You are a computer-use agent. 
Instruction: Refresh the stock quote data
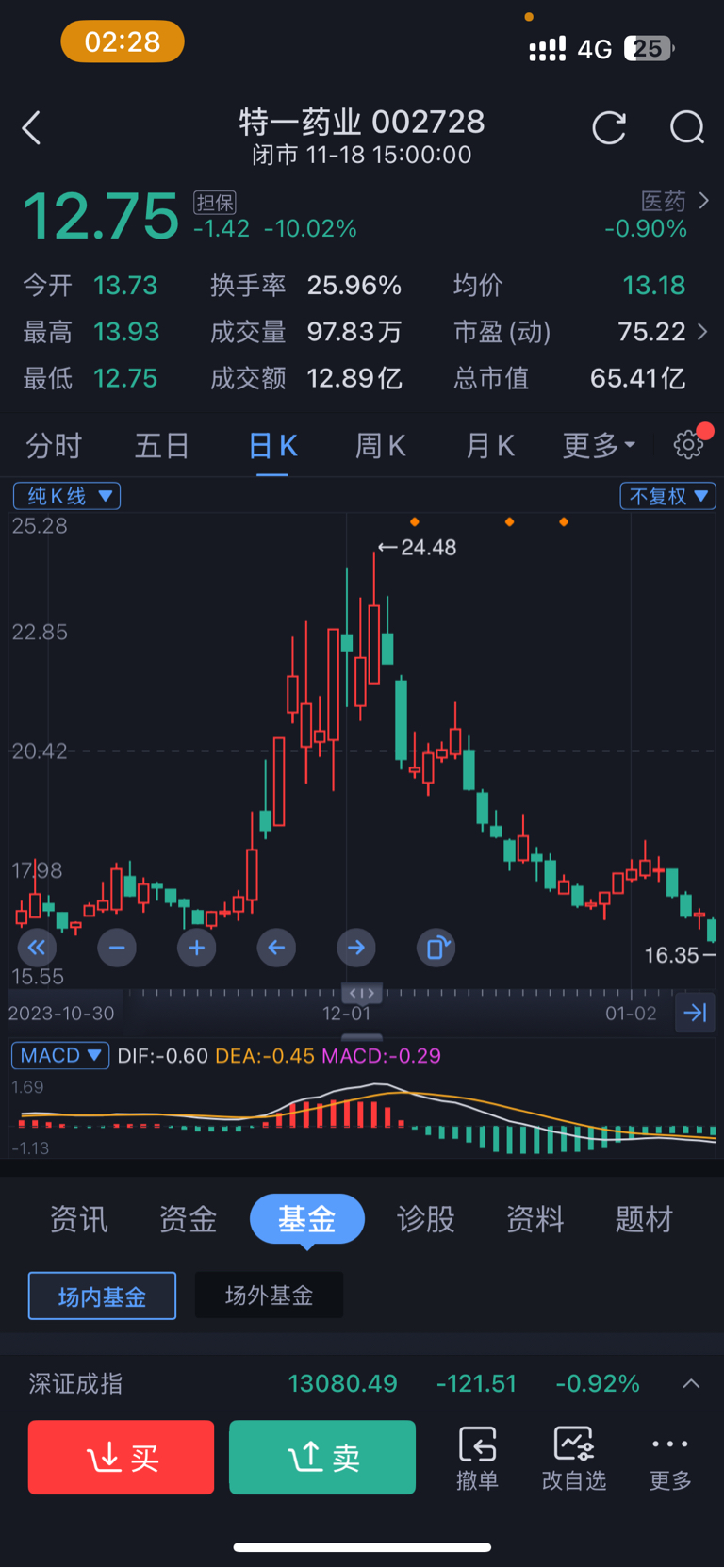609,127
